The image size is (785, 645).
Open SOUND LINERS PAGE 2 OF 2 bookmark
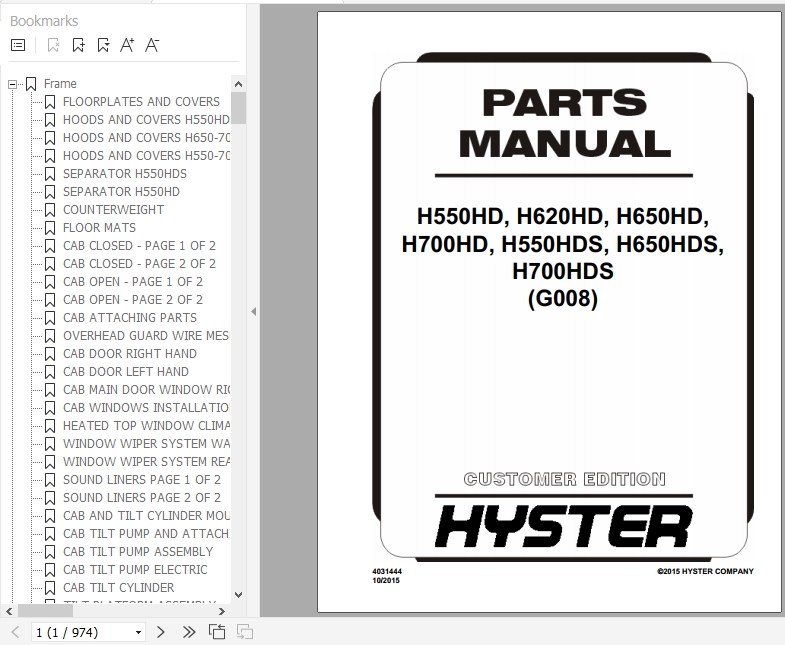tap(142, 498)
